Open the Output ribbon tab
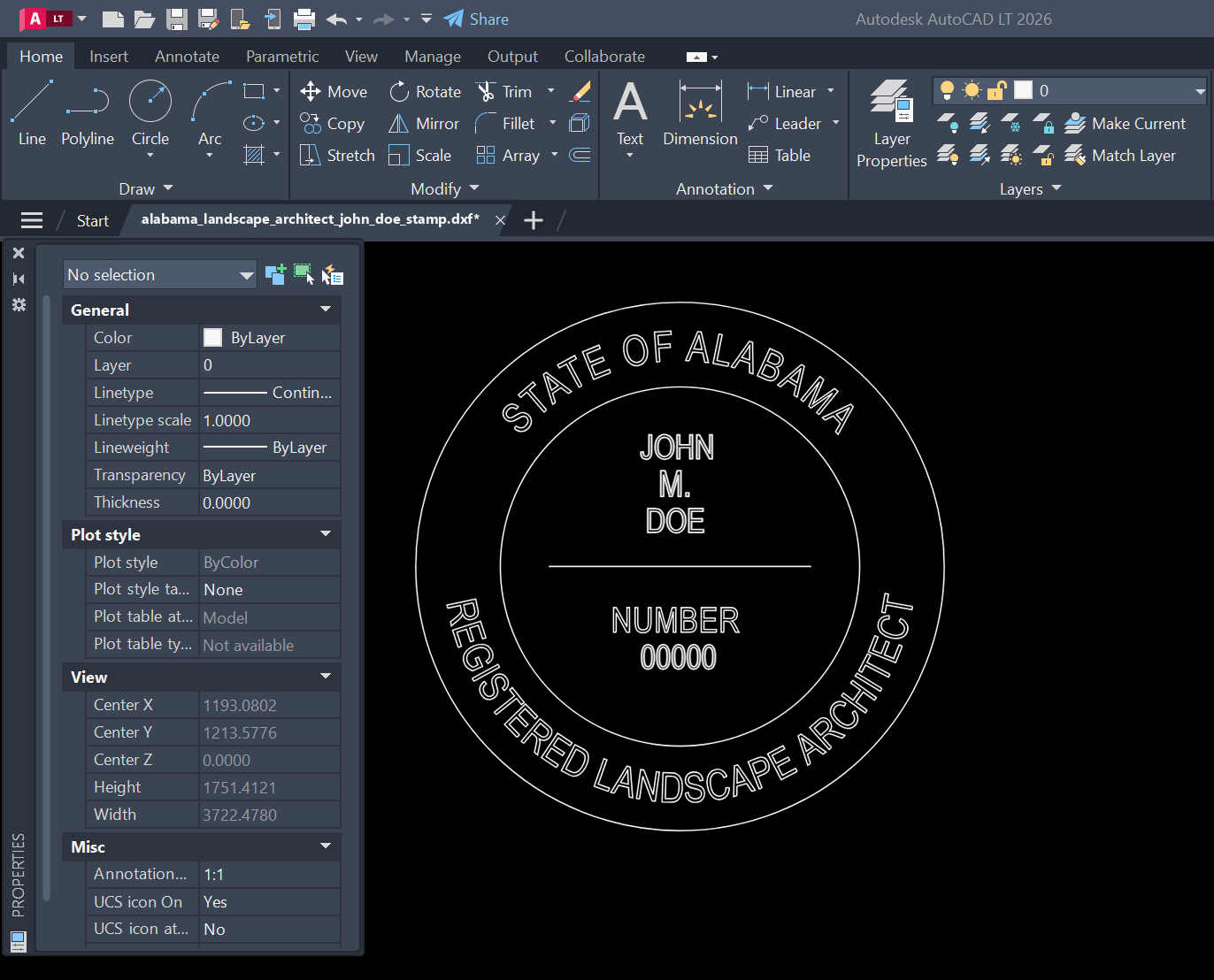 pos(512,56)
